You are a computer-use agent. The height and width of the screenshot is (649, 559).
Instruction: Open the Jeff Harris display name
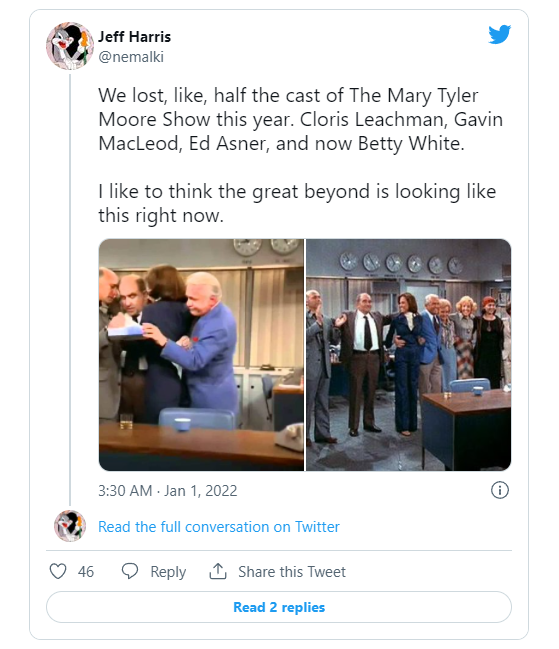click(134, 37)
